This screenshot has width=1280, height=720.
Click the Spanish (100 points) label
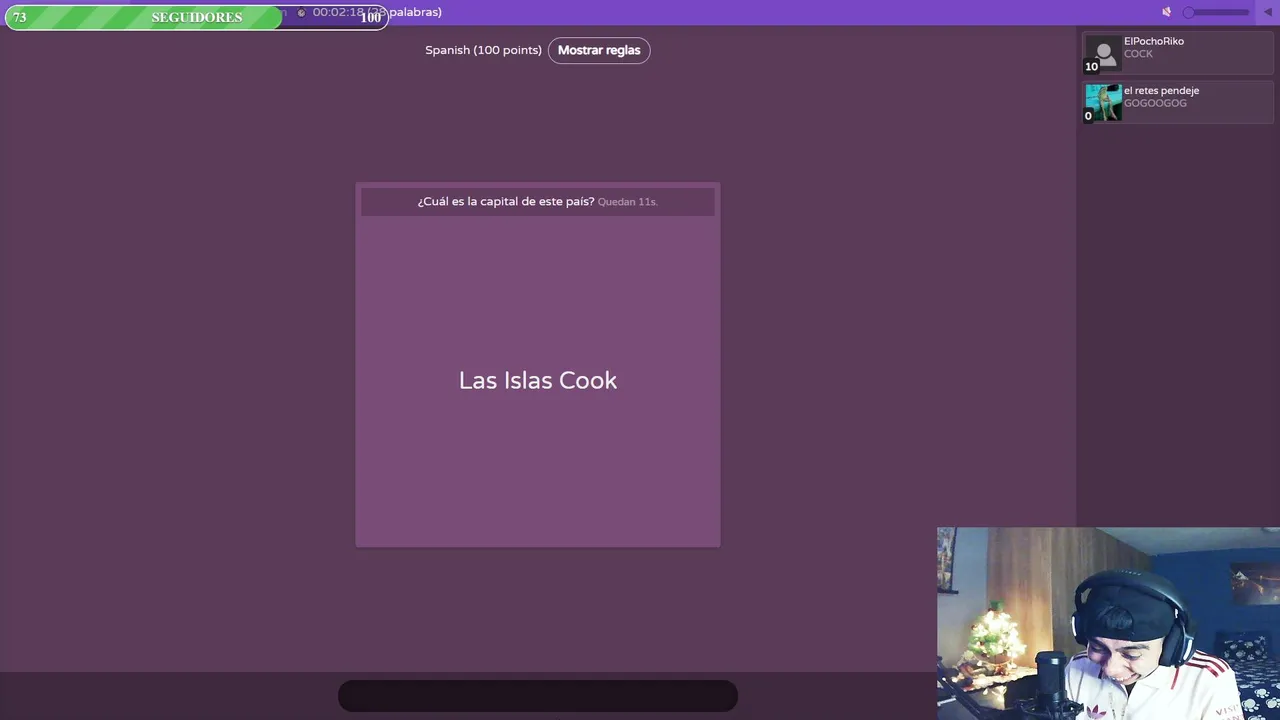pyautogui.click(x=483, y=50)
